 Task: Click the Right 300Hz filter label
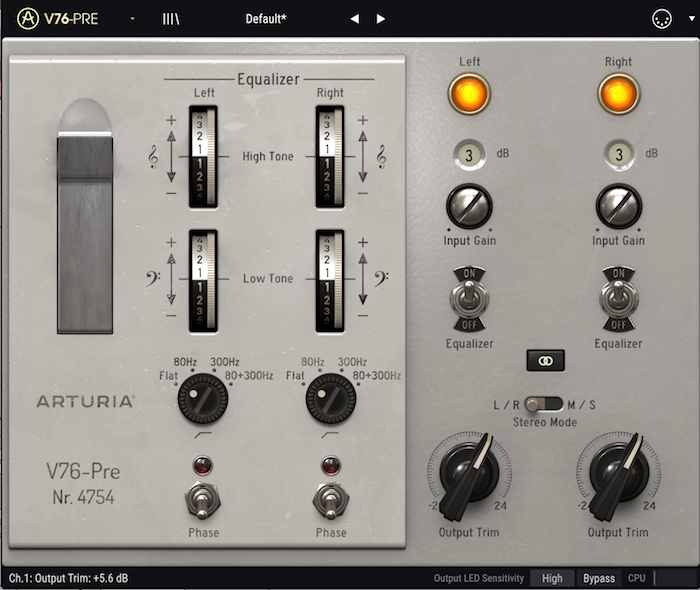(352, 361)
